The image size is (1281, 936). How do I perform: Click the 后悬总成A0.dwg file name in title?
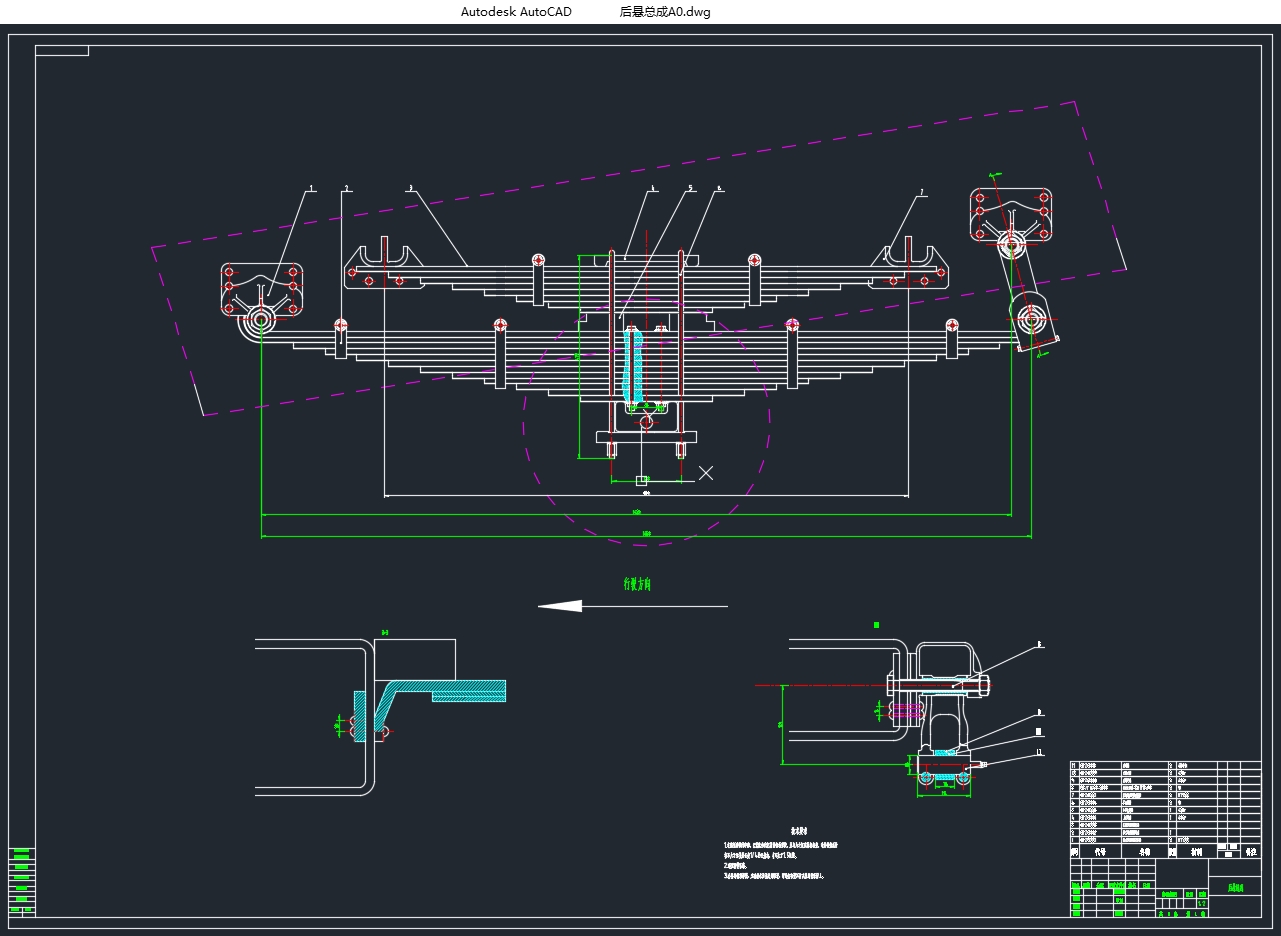coord(665,12)
